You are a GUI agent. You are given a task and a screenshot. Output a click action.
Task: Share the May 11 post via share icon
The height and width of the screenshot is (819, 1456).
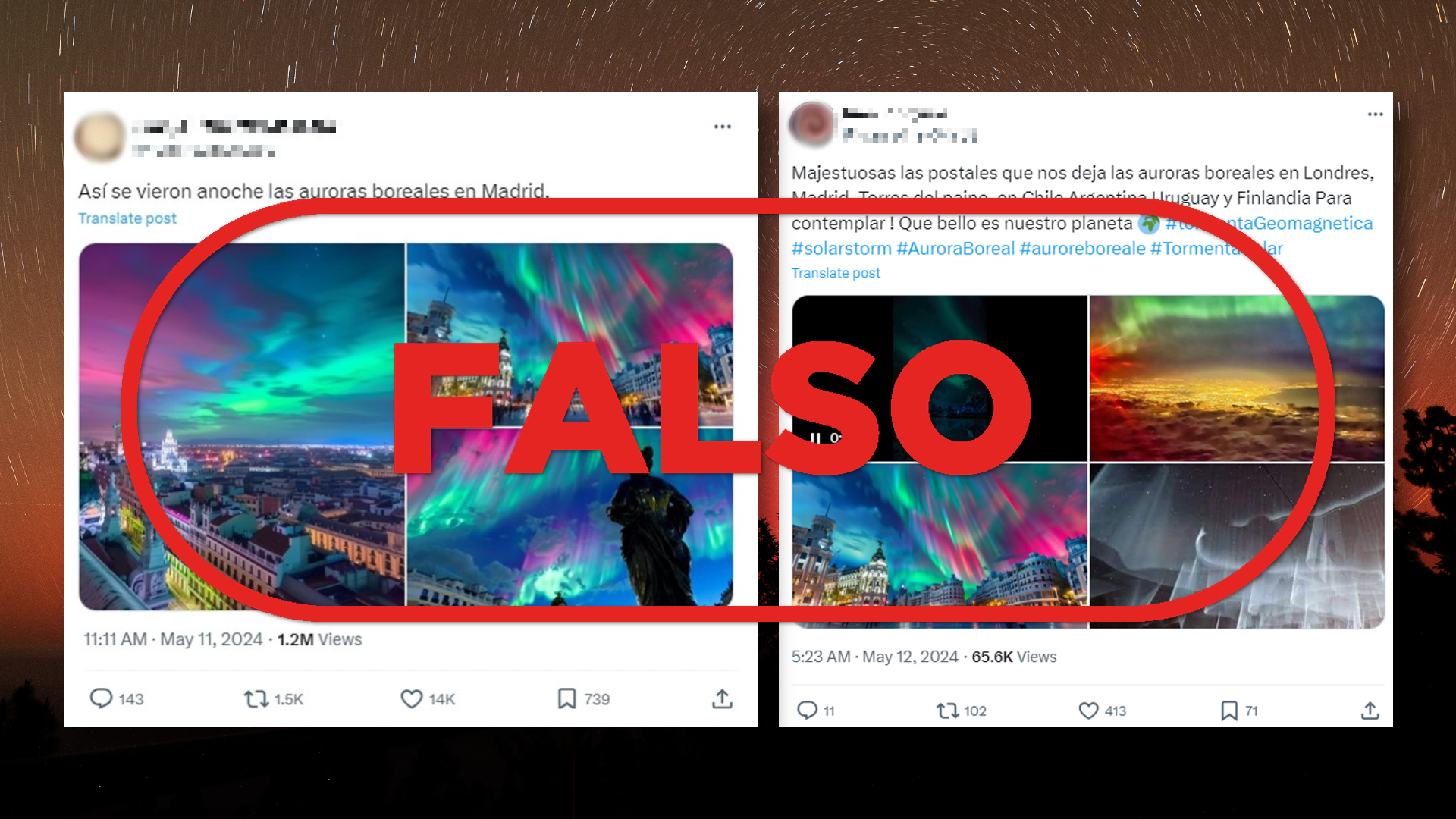coord(722,698)
